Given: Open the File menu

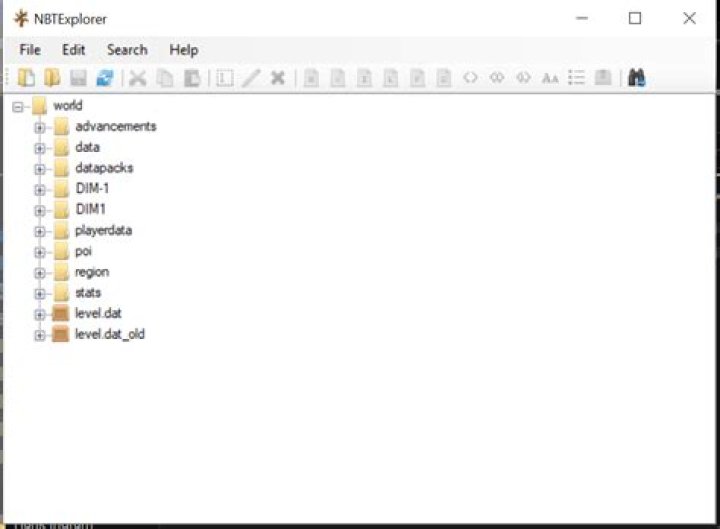Looking at the screenshot, I should tap(30, 50).
